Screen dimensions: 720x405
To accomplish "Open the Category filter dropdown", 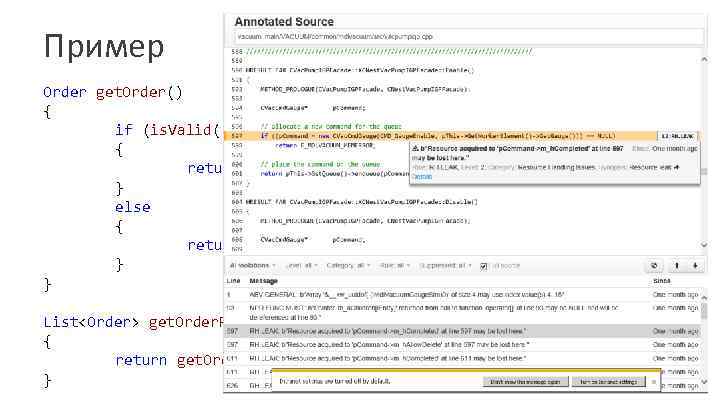I will 348,265.
